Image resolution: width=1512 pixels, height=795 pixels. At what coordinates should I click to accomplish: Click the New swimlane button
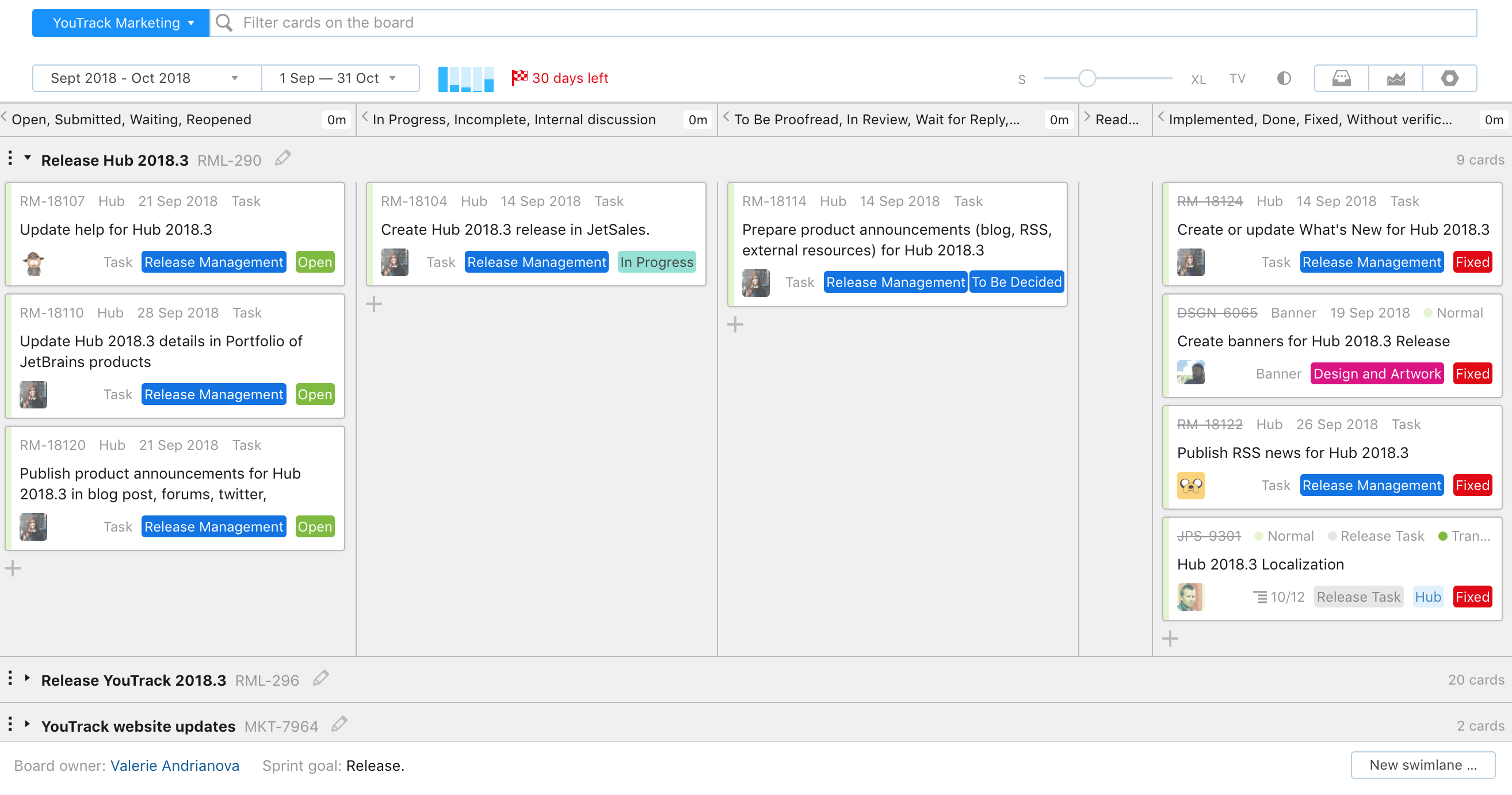pos(1422,765)
